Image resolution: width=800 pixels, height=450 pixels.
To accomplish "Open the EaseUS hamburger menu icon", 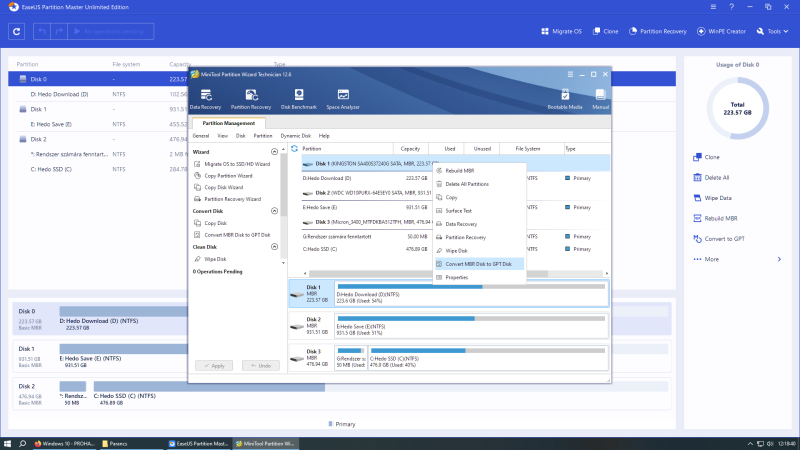I will [713, 7].
